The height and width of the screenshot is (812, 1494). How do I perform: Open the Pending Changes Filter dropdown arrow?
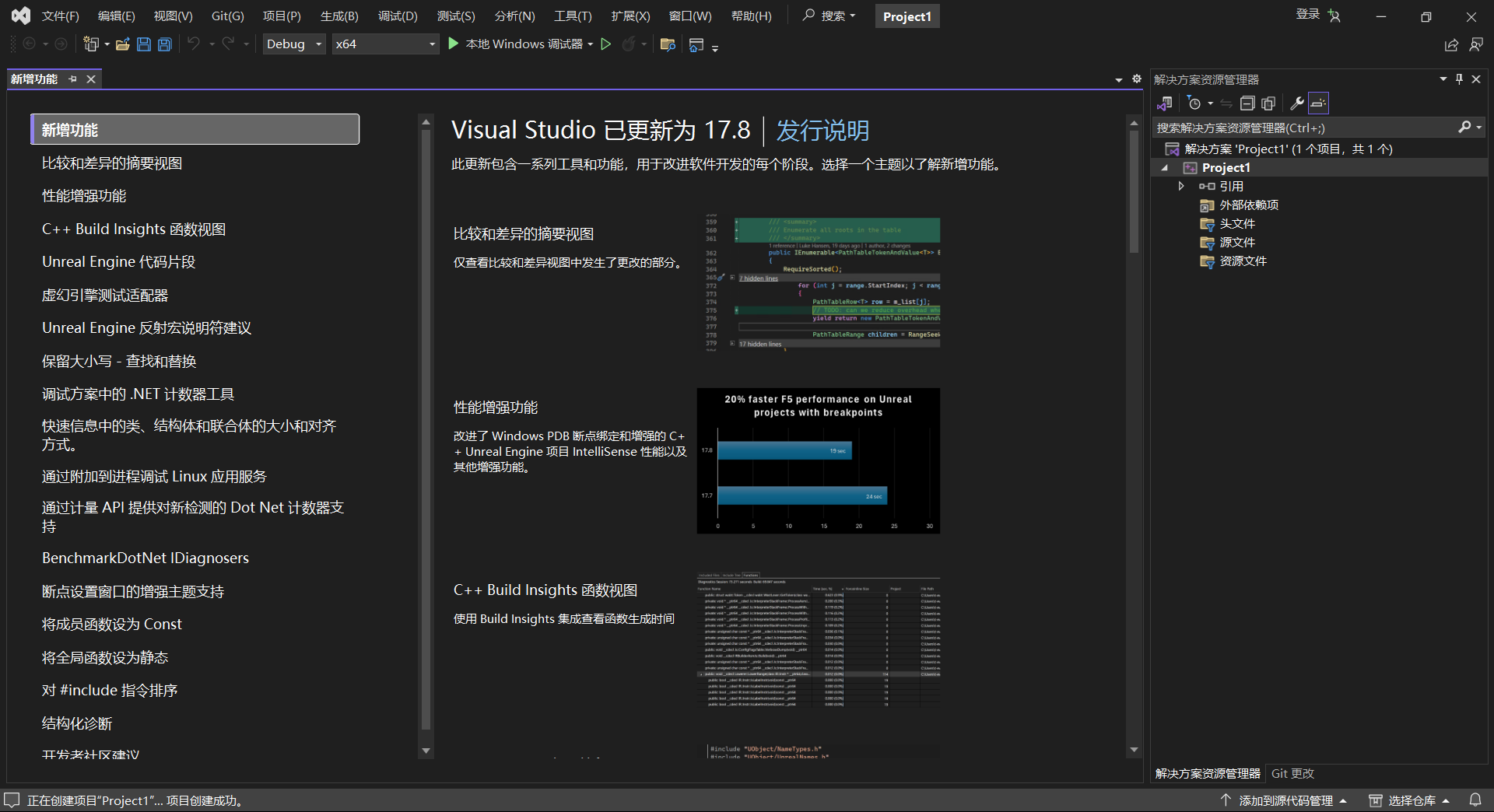1210,103
